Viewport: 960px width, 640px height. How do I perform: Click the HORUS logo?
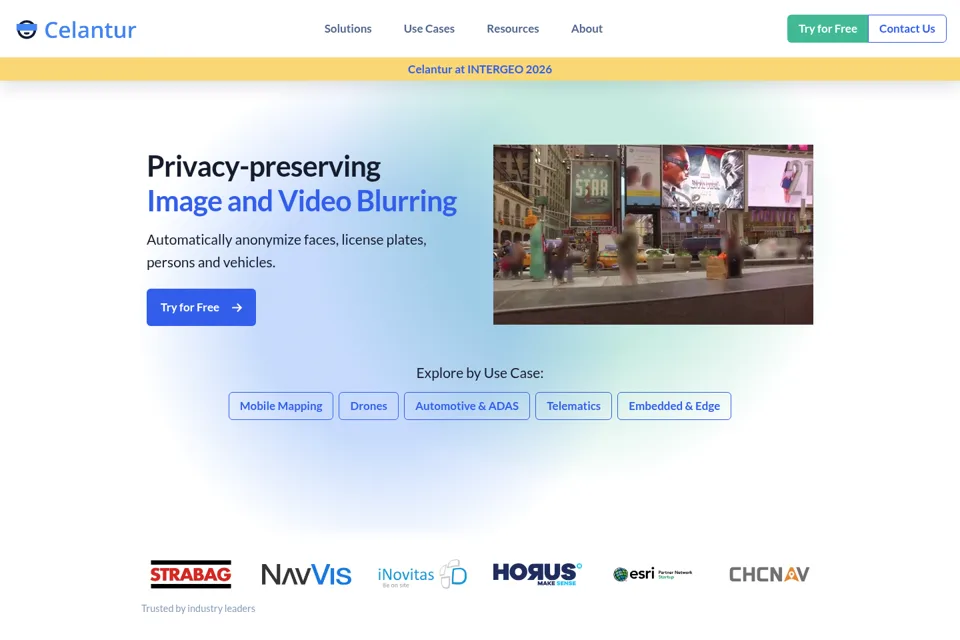(x=538, y=574)
